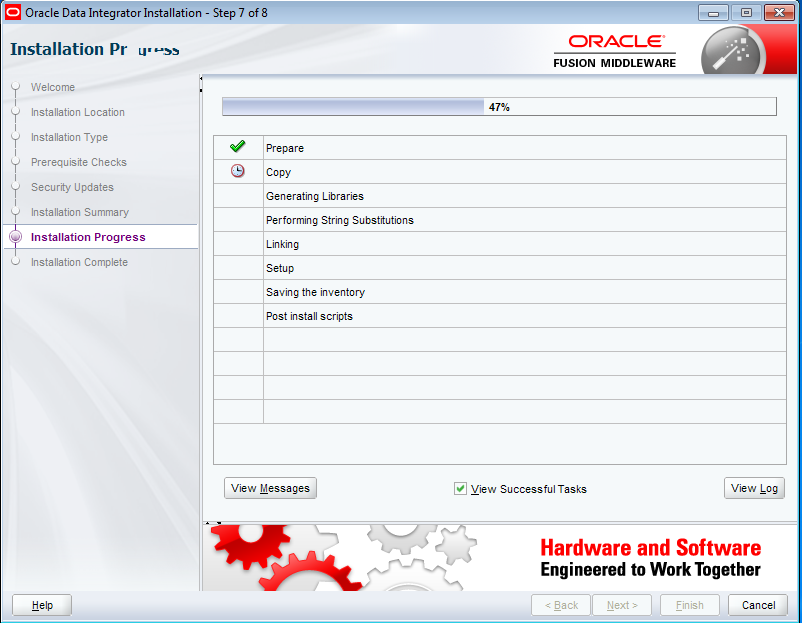
Task: Click the disabled Back button
Action: [x=561, y=605]
